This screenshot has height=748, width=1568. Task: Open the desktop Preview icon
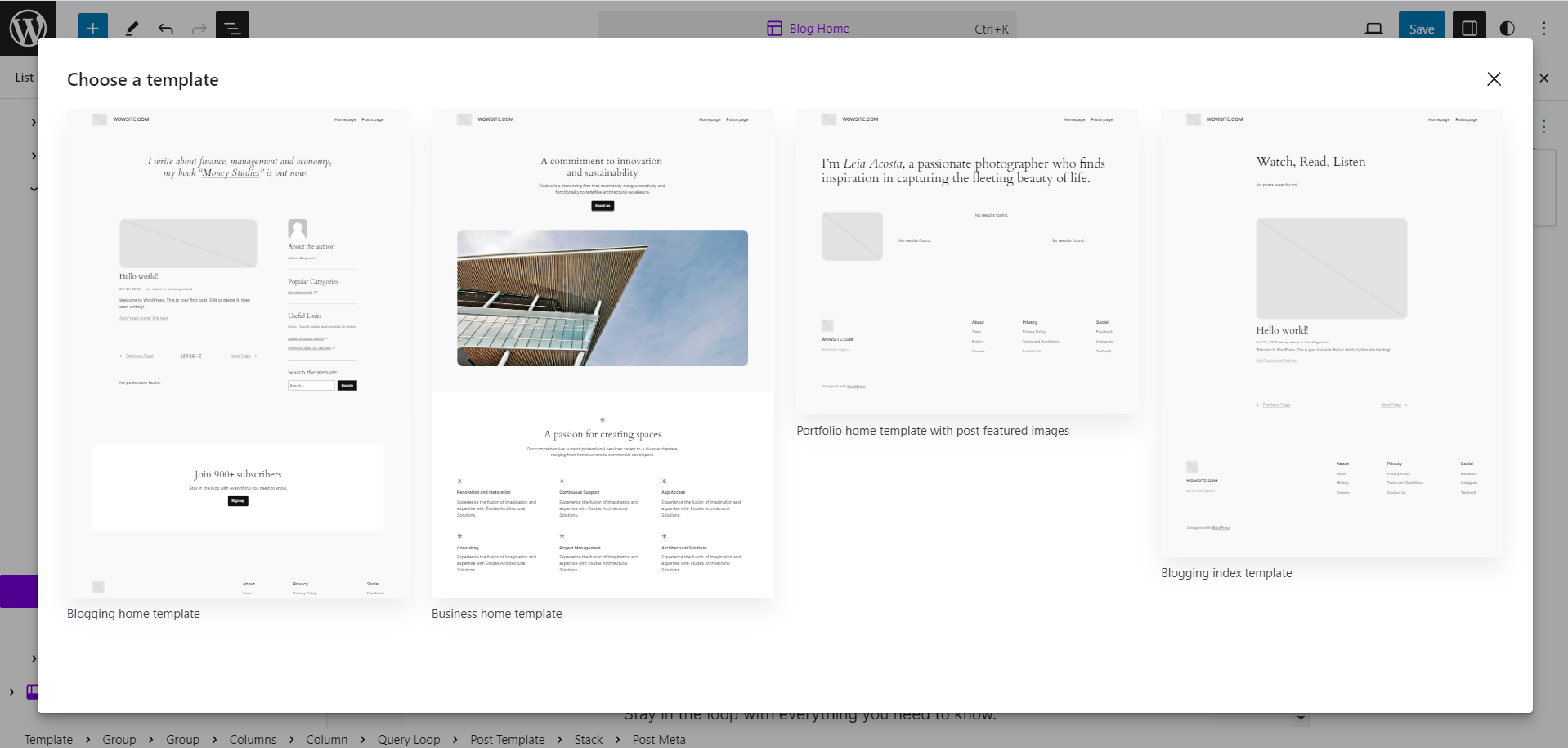(x=1373, y=27)
